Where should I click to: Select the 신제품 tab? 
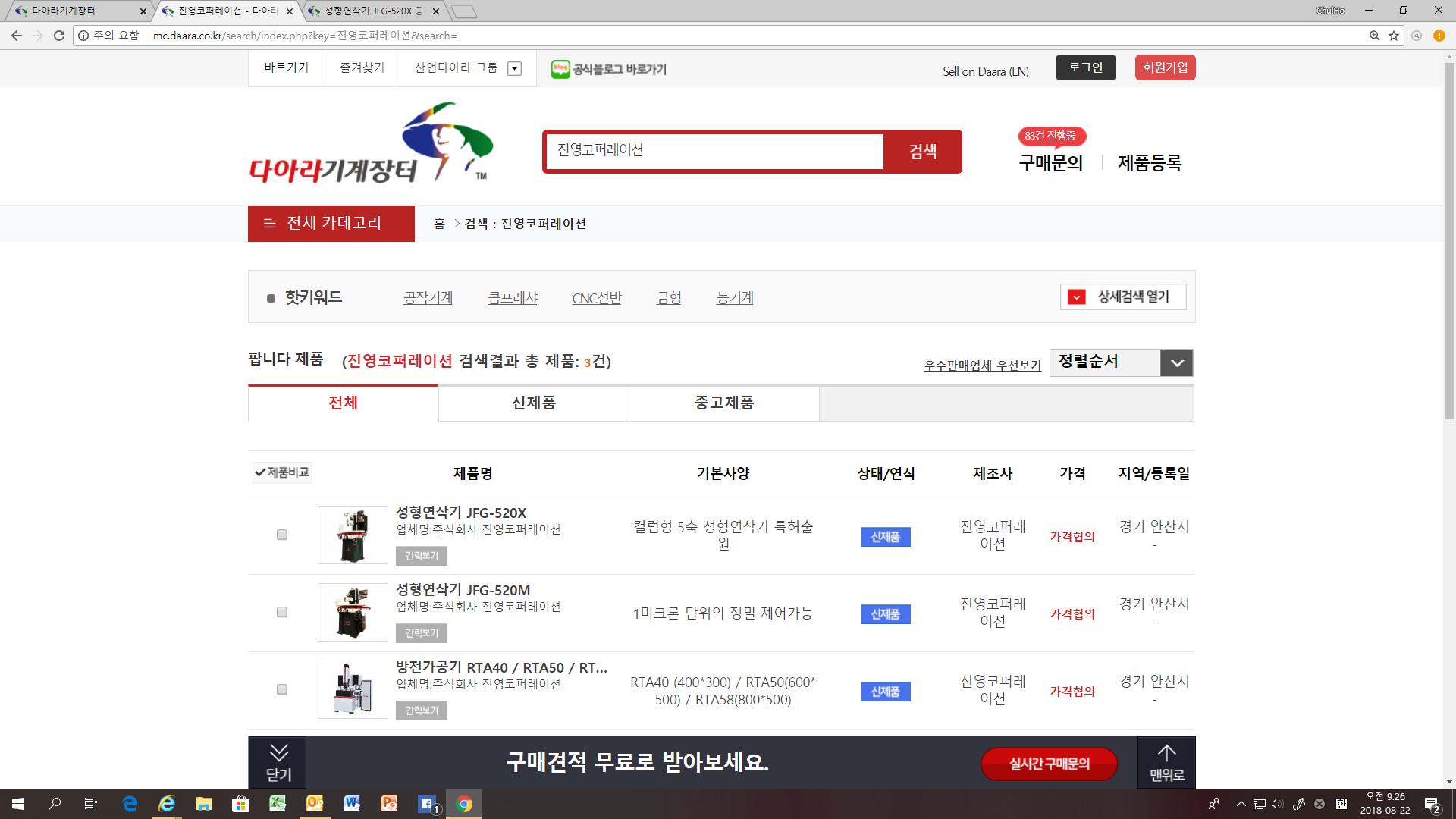534,403
